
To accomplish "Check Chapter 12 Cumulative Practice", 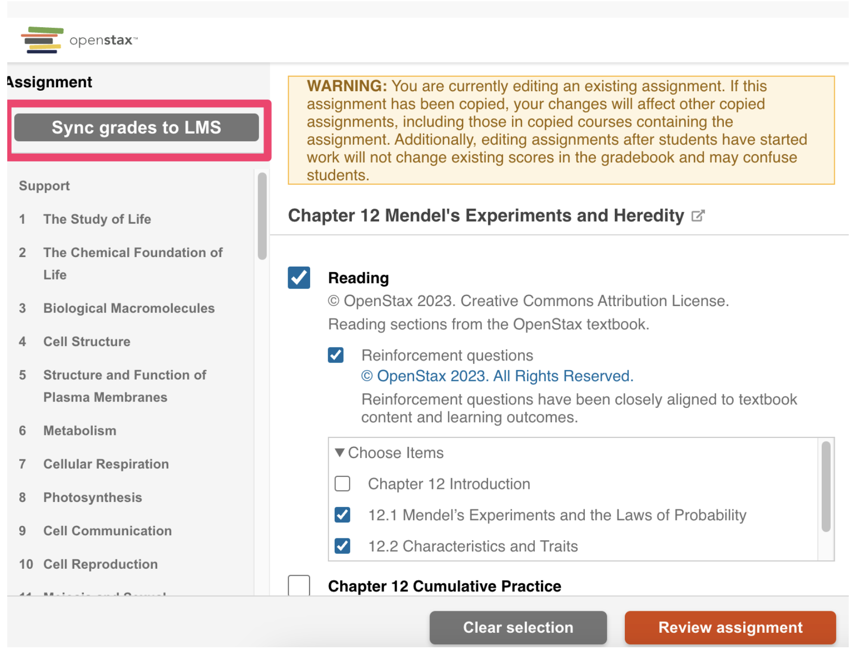I will [298, 586].
